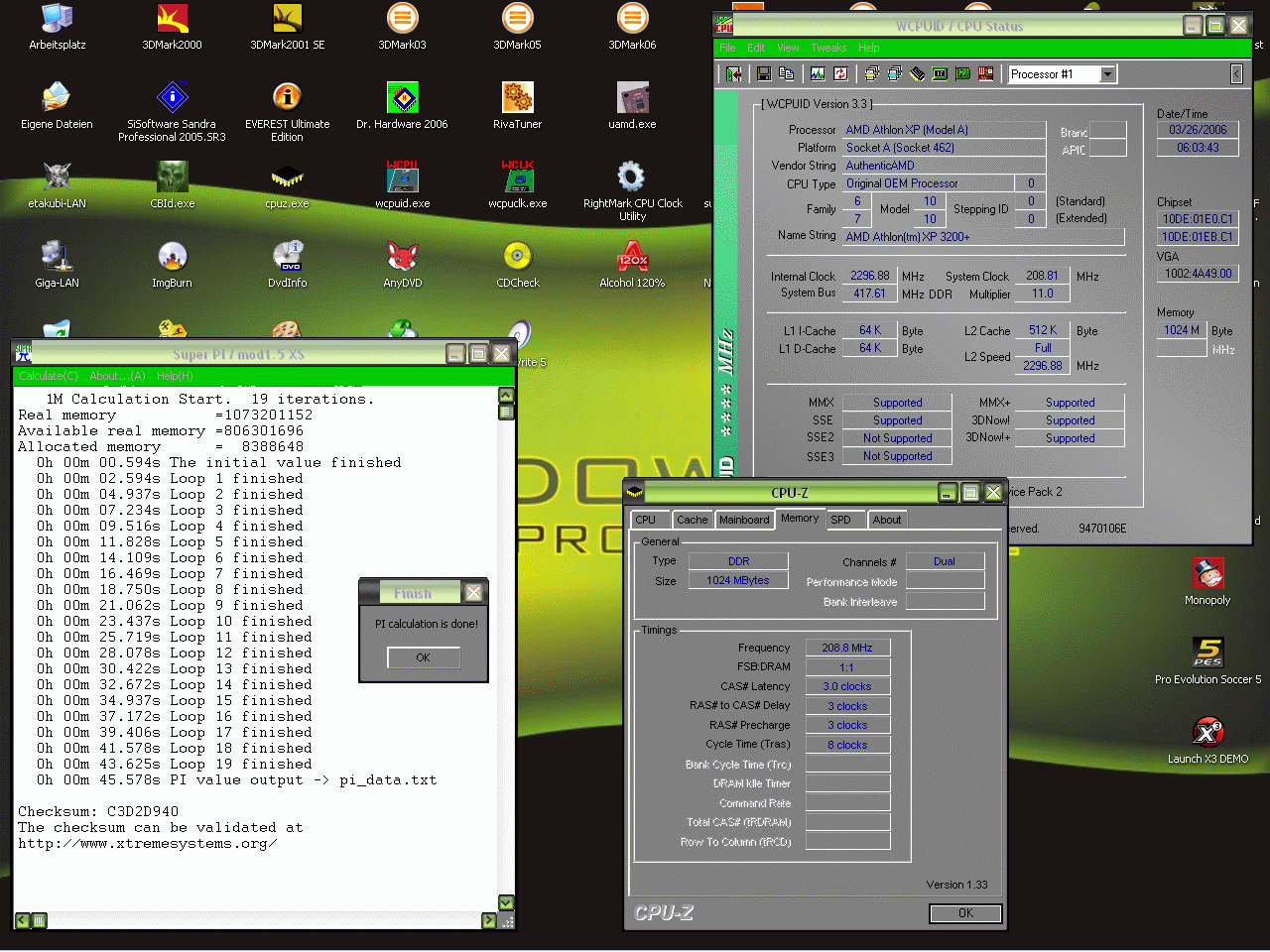Screen dimensions: 1270x952
Task: Switch to the Cache tab in CPU-Z
Action: coord(693,520)
